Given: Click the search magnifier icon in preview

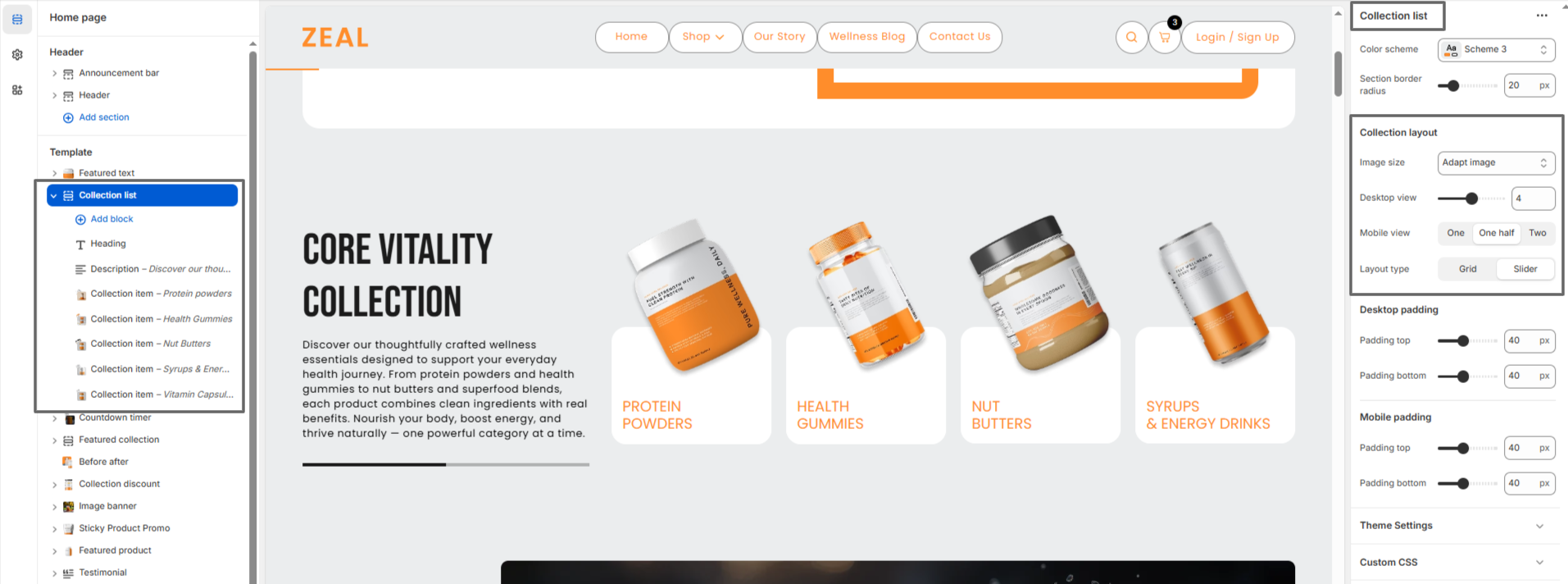Looking at the screenshot, I should [x=1131, y=37].
